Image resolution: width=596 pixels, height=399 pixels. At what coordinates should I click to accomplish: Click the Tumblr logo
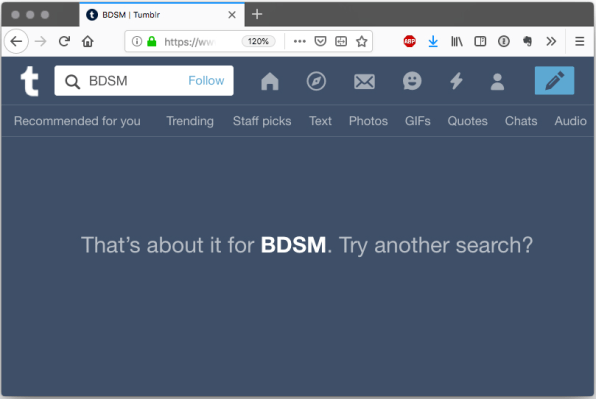click(29, 81)
